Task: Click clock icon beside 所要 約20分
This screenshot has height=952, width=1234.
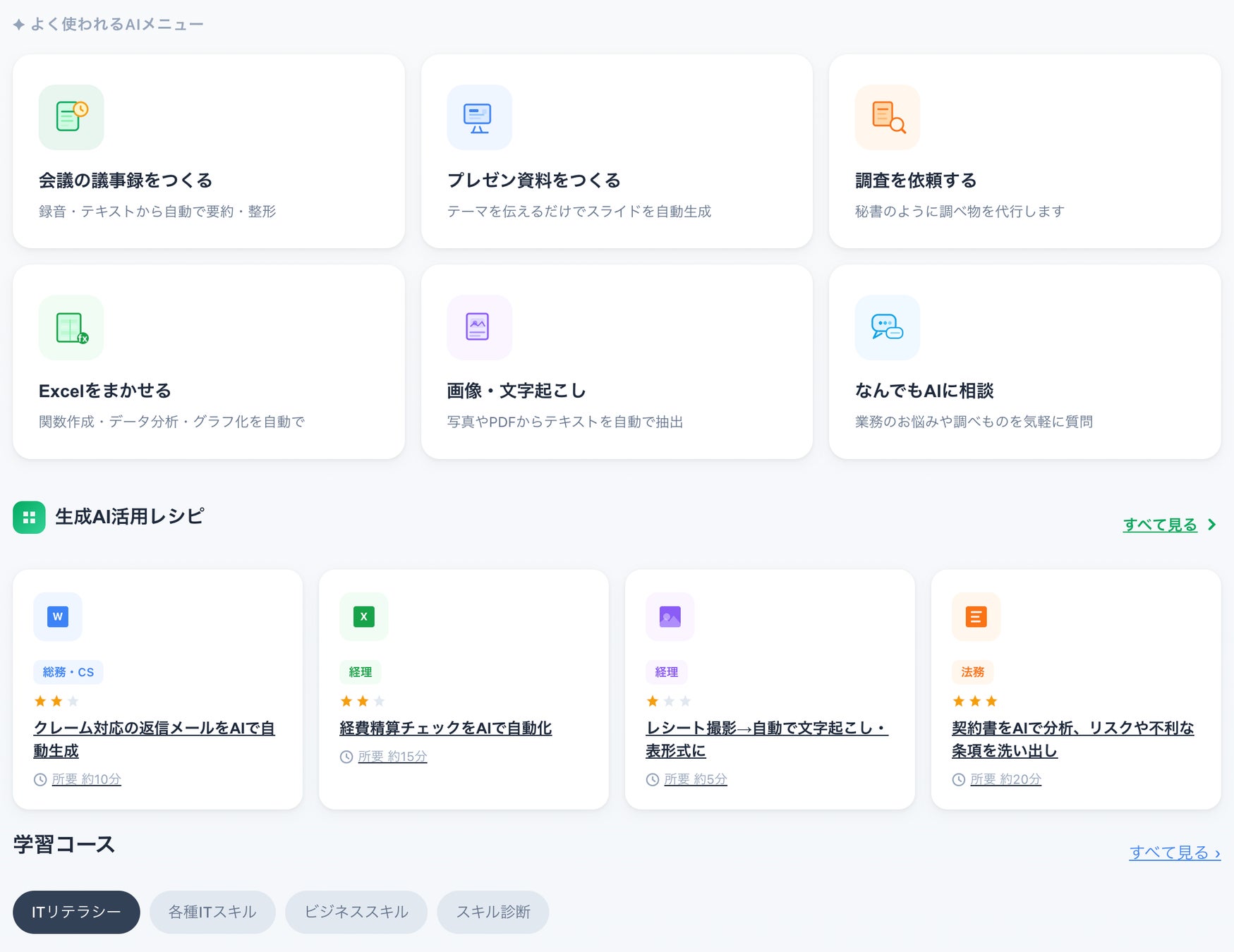Action: 959,779
